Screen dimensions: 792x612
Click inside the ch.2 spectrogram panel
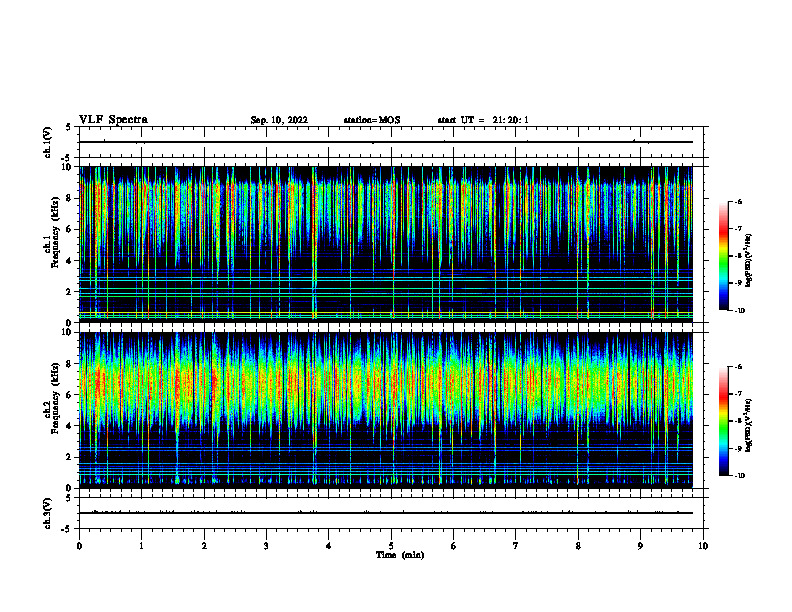[386, 410]
